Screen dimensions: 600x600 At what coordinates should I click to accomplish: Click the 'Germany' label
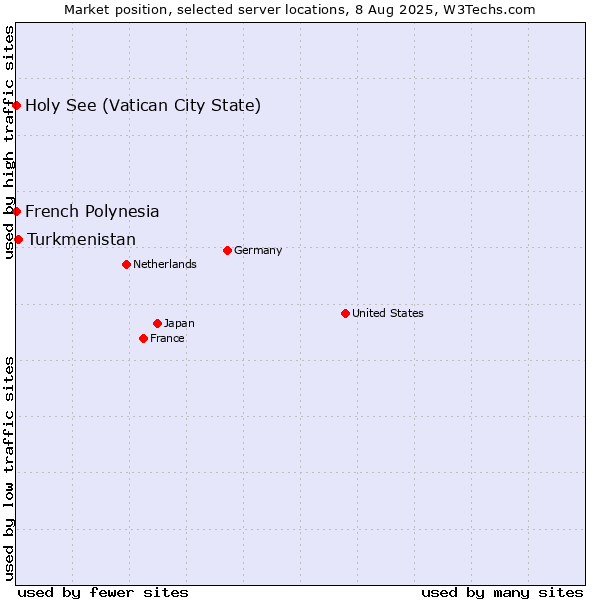coord(258,251)
